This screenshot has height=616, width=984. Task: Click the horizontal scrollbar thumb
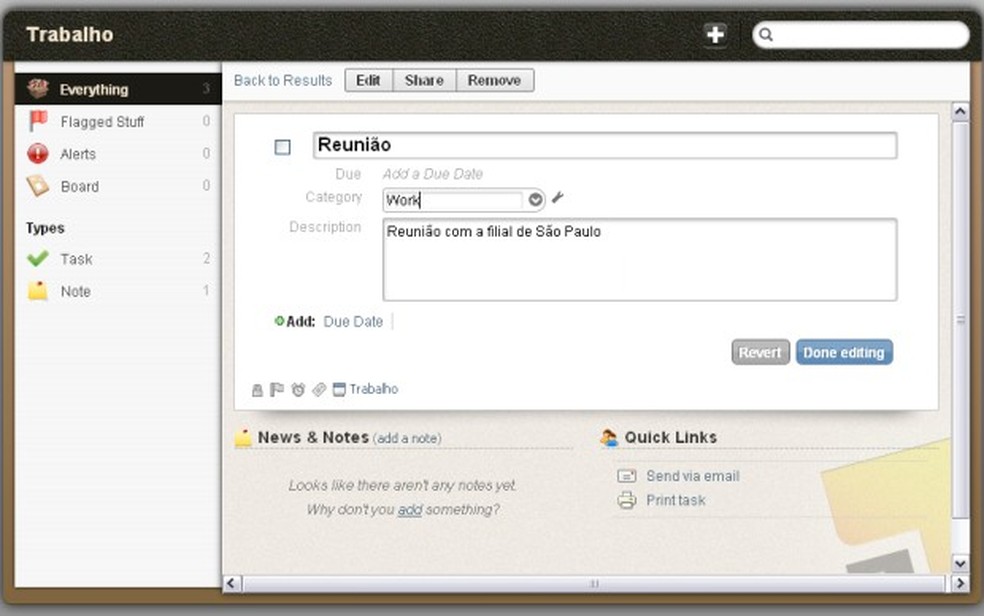pyautogui.click(x=594, y=583)
